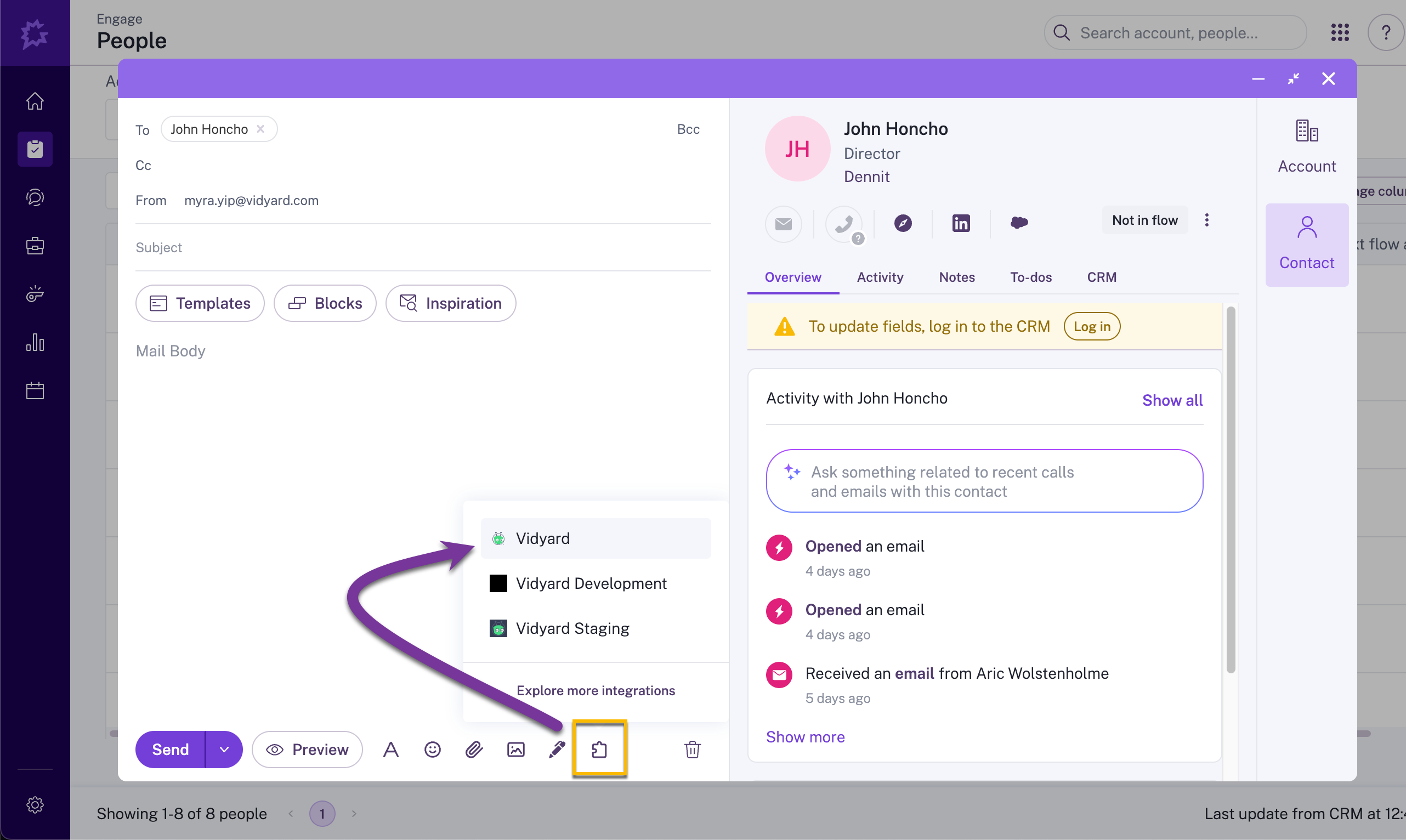1406x840 pixels.
Task: Open the three-dot contact options menu
Action: pyautogui.click(x=1206, y=220)
